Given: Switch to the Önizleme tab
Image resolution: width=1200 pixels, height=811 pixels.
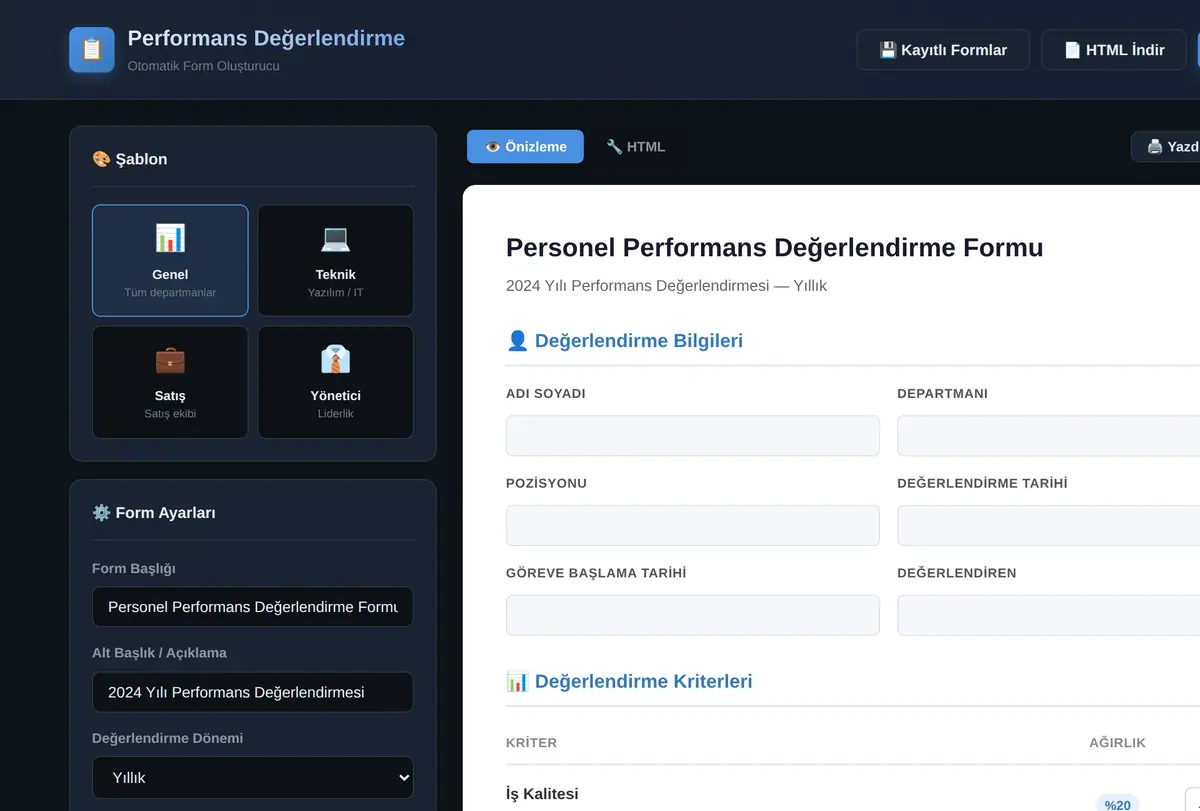Looking at the screenshot, I should point(525,147).
